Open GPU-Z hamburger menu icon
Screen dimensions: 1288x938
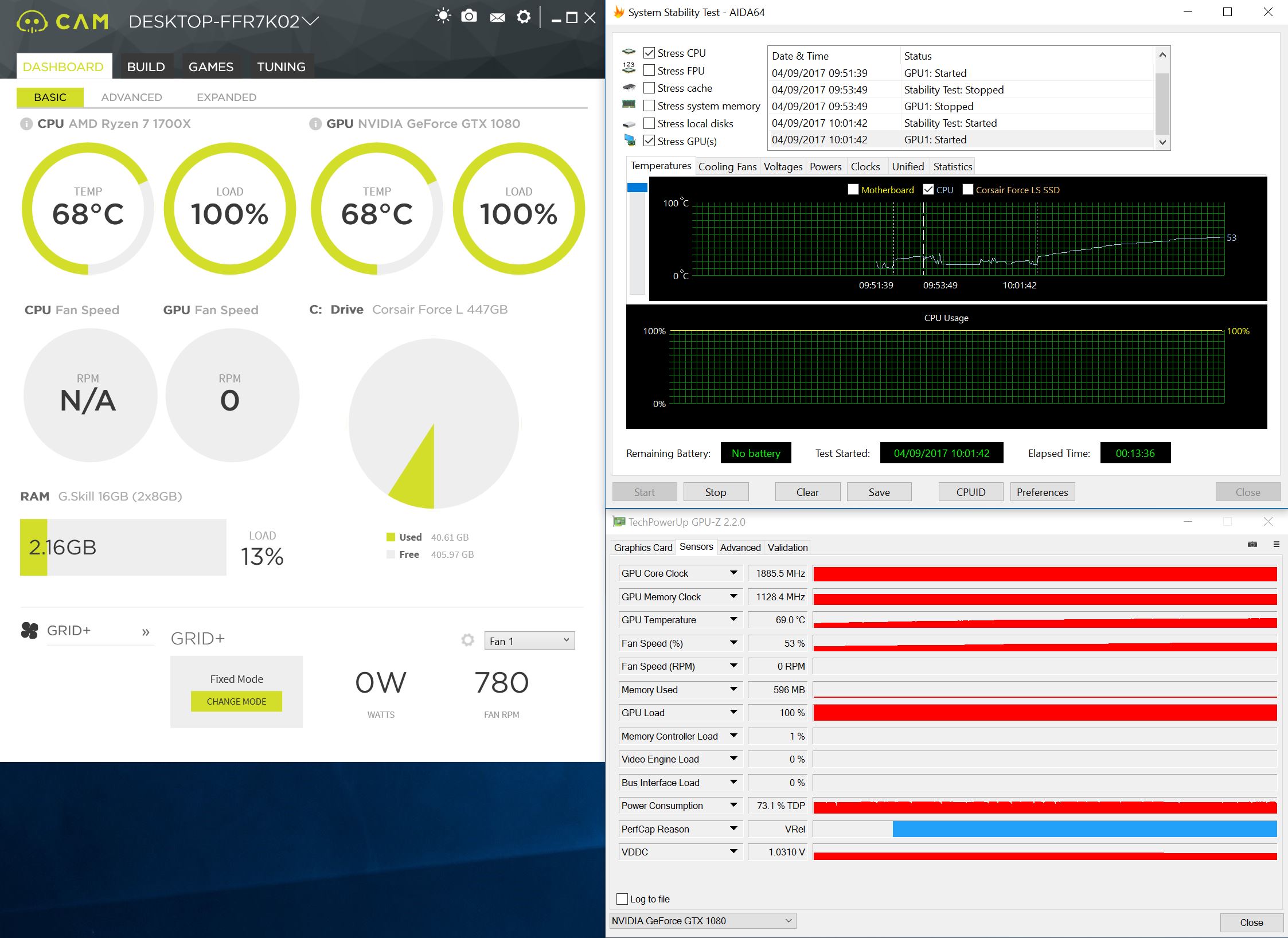1276,544
